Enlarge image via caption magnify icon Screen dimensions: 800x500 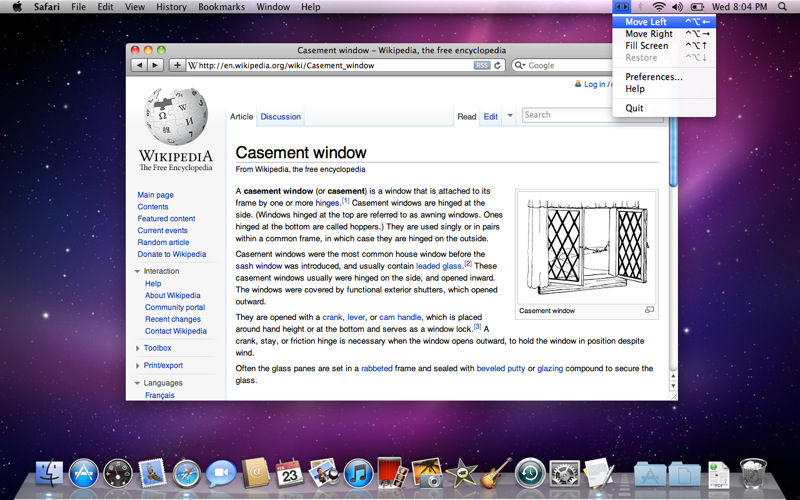(649, 310)
